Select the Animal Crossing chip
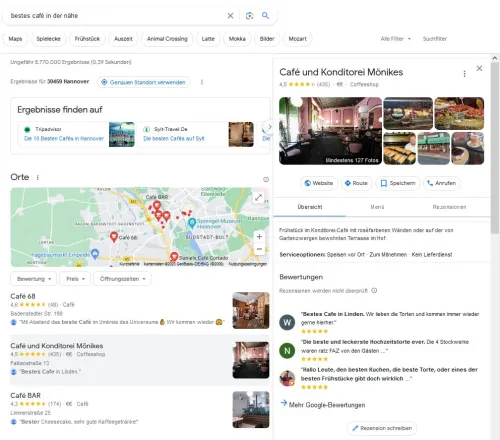 point(167,39)
